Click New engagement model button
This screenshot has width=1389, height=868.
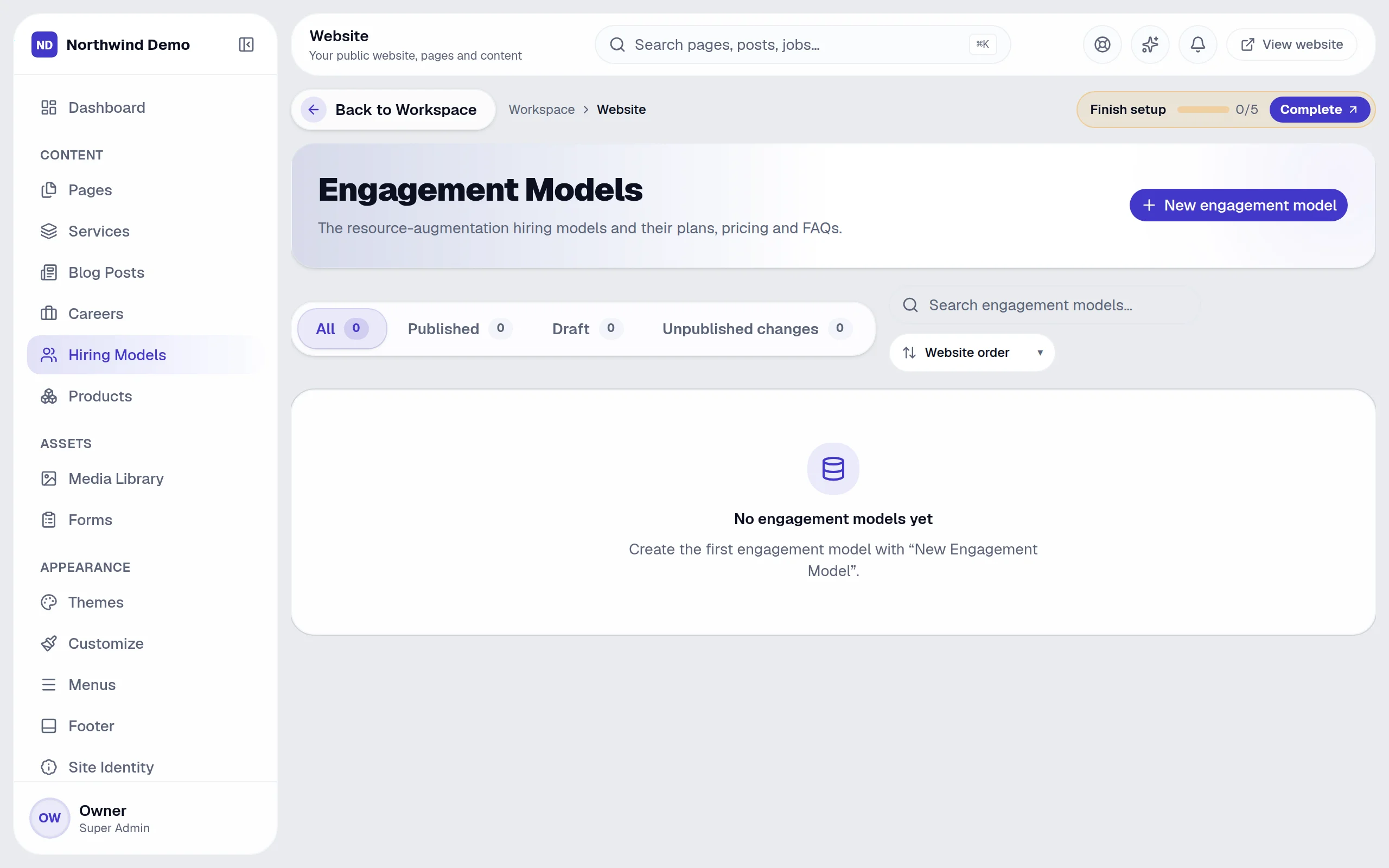[x=1238, y=206]
